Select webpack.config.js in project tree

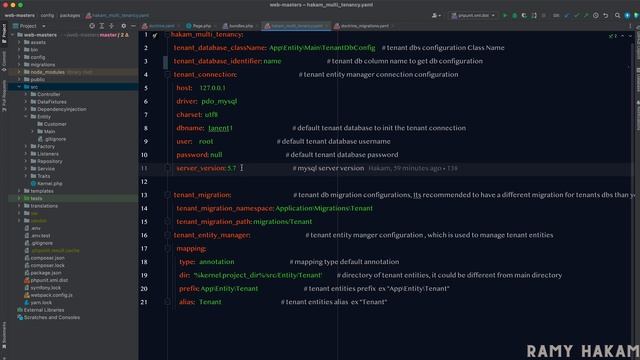[x=48, y=295]
